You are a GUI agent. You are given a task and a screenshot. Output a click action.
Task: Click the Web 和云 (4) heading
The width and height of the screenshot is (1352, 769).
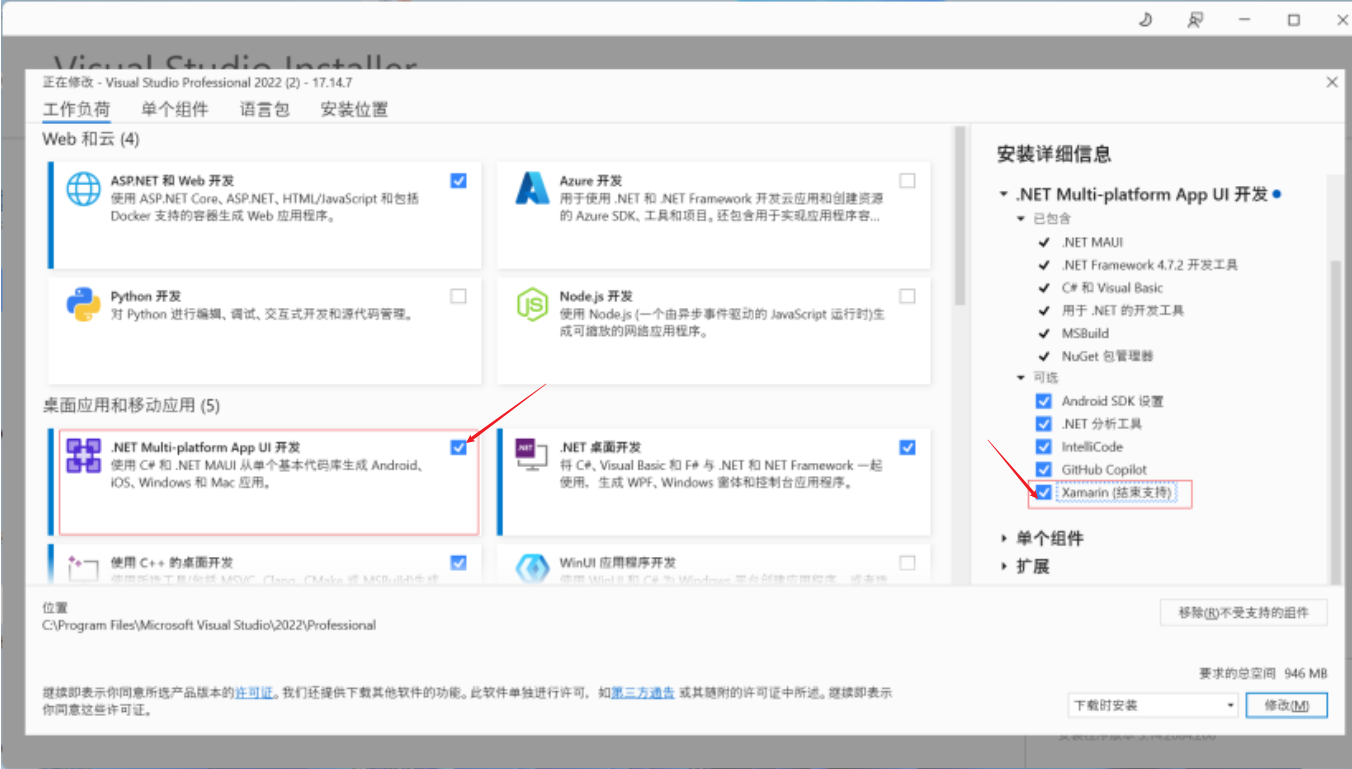pyautogui.click(x=91, y=139)
